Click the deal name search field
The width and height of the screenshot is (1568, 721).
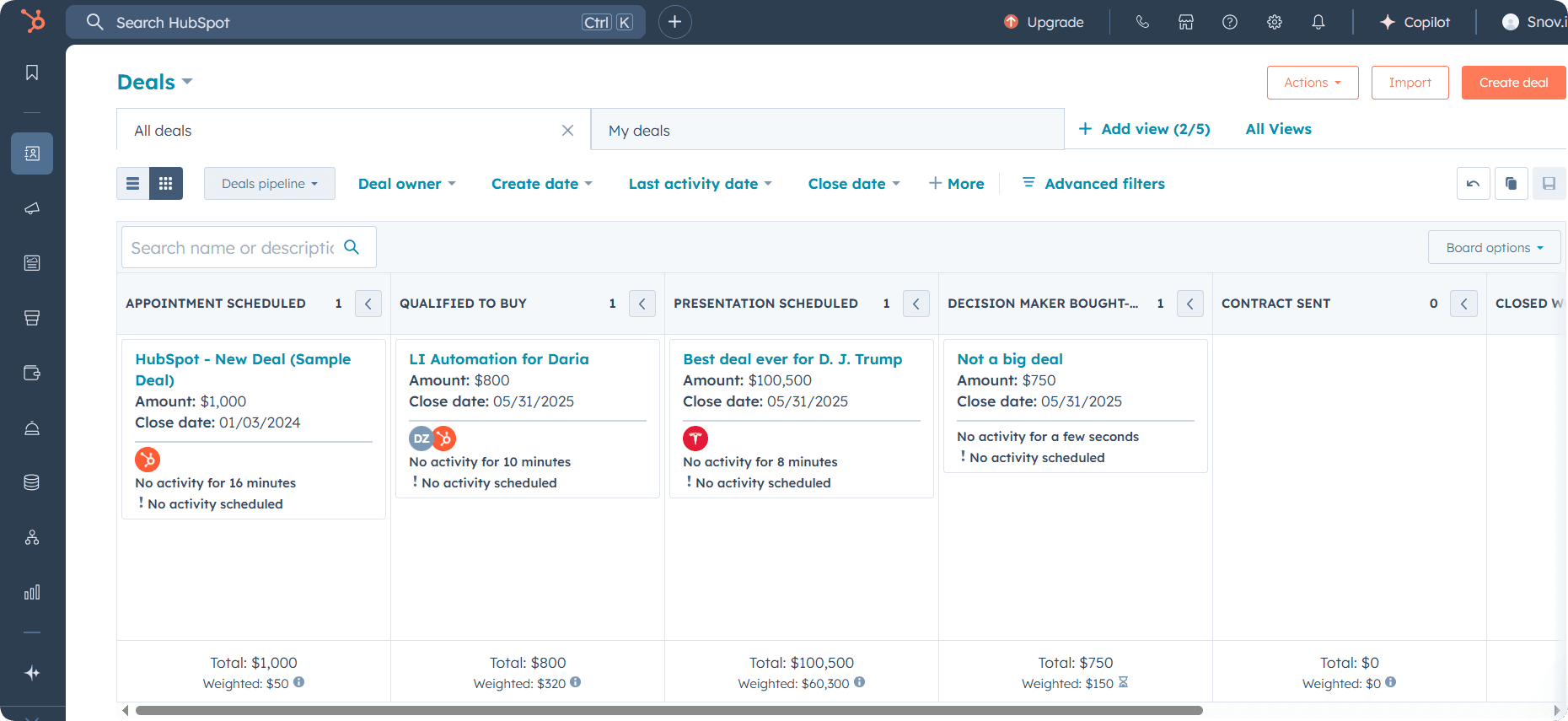point(233,248)
